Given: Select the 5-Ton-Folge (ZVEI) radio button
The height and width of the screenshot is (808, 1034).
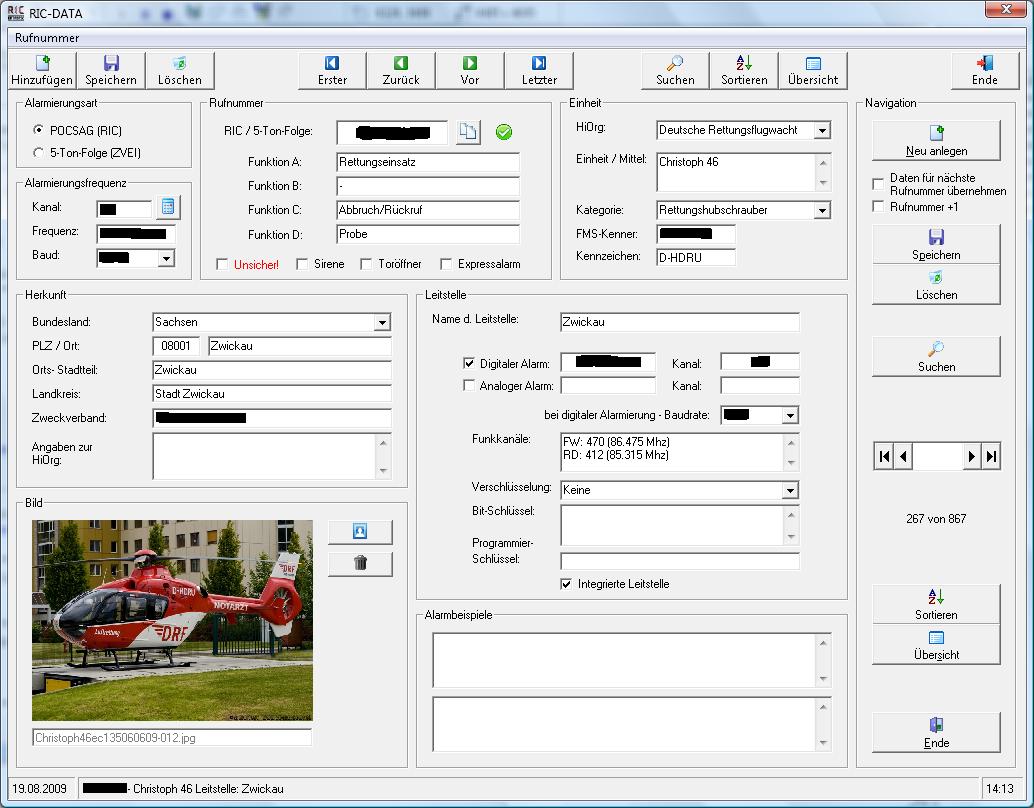Looking at the screenshot, I should (x=39, y=153).
